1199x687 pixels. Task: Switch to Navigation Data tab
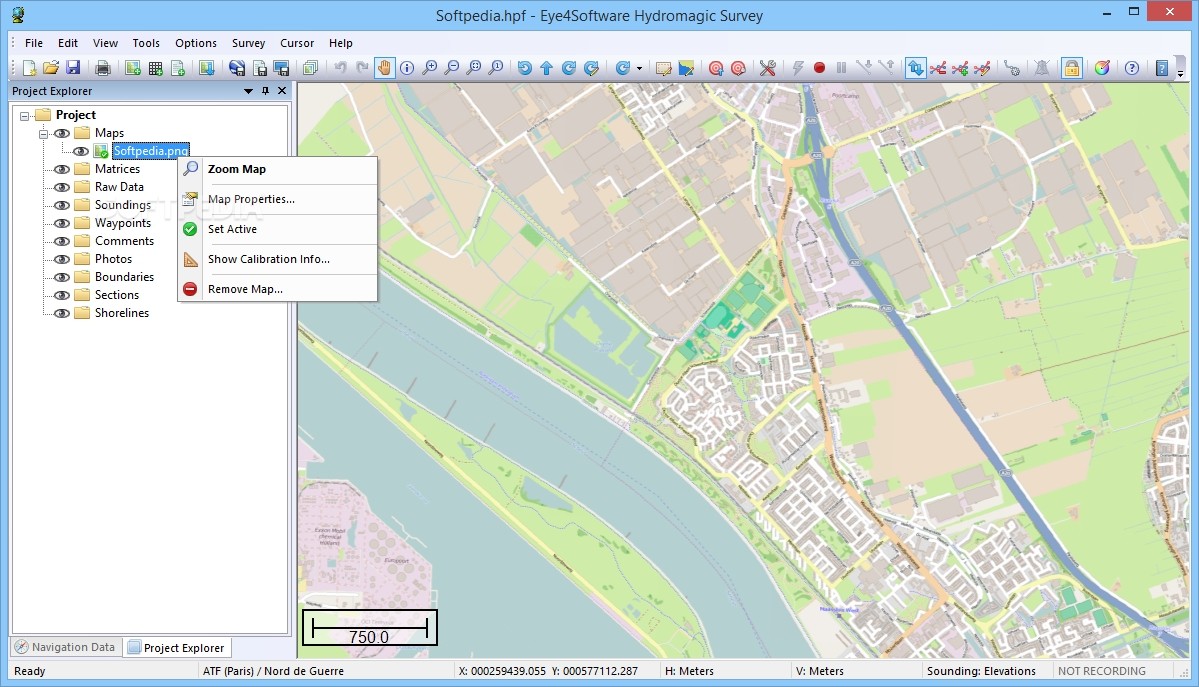(66, 647)
